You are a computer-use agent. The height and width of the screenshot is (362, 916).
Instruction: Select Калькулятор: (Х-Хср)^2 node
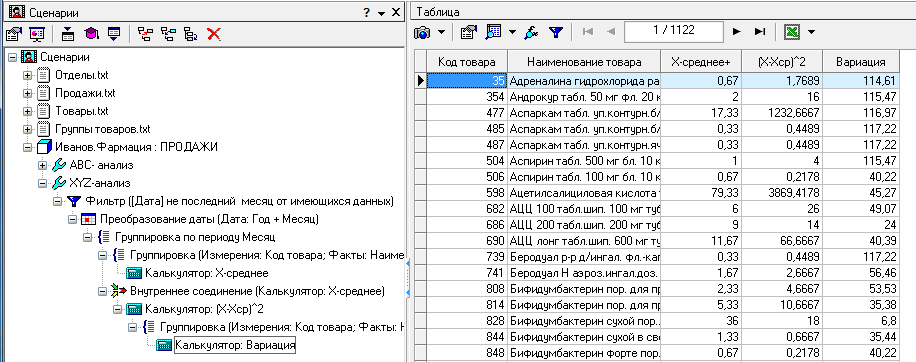(203, 309)
